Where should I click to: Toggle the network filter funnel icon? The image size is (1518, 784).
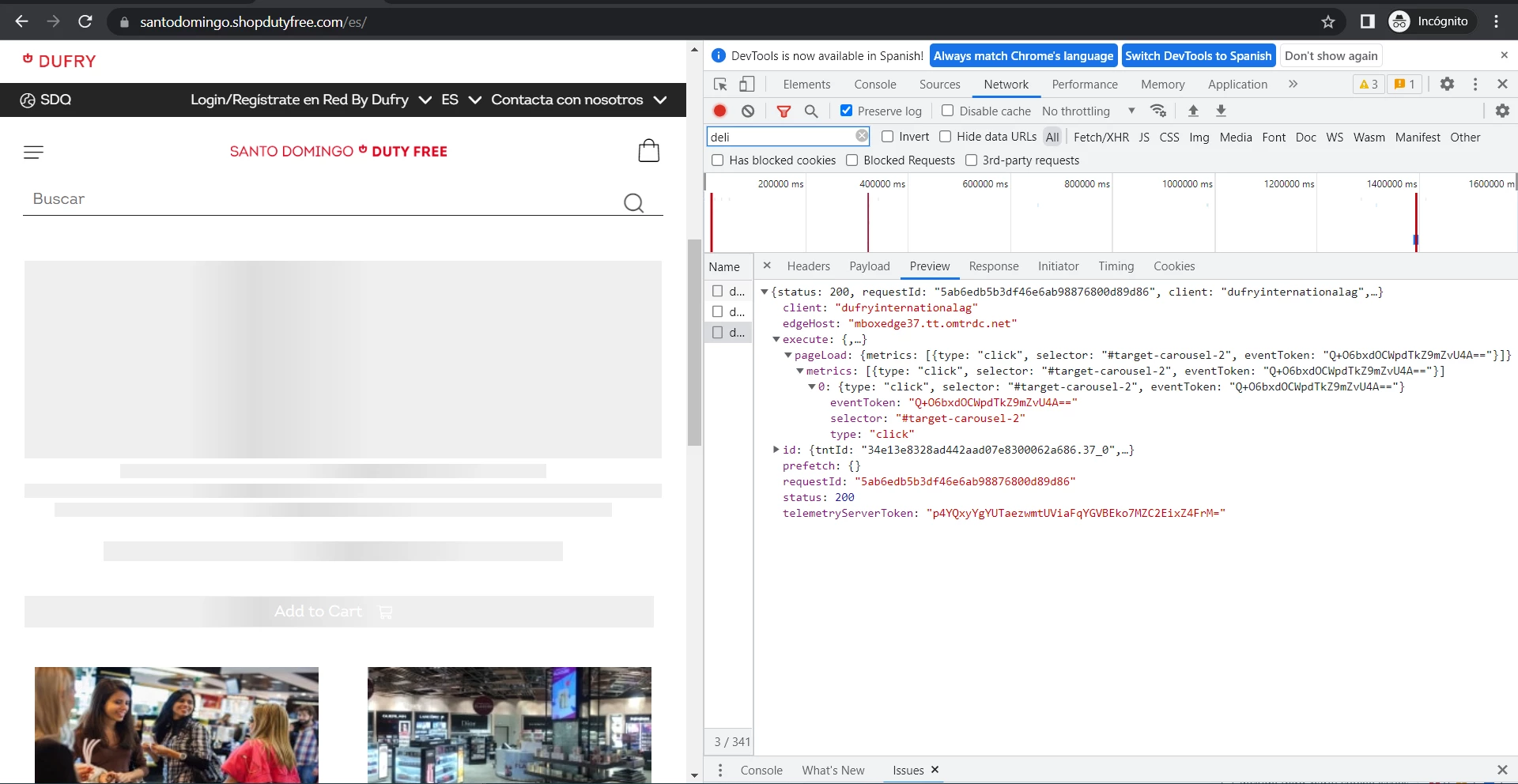(784, 111)
